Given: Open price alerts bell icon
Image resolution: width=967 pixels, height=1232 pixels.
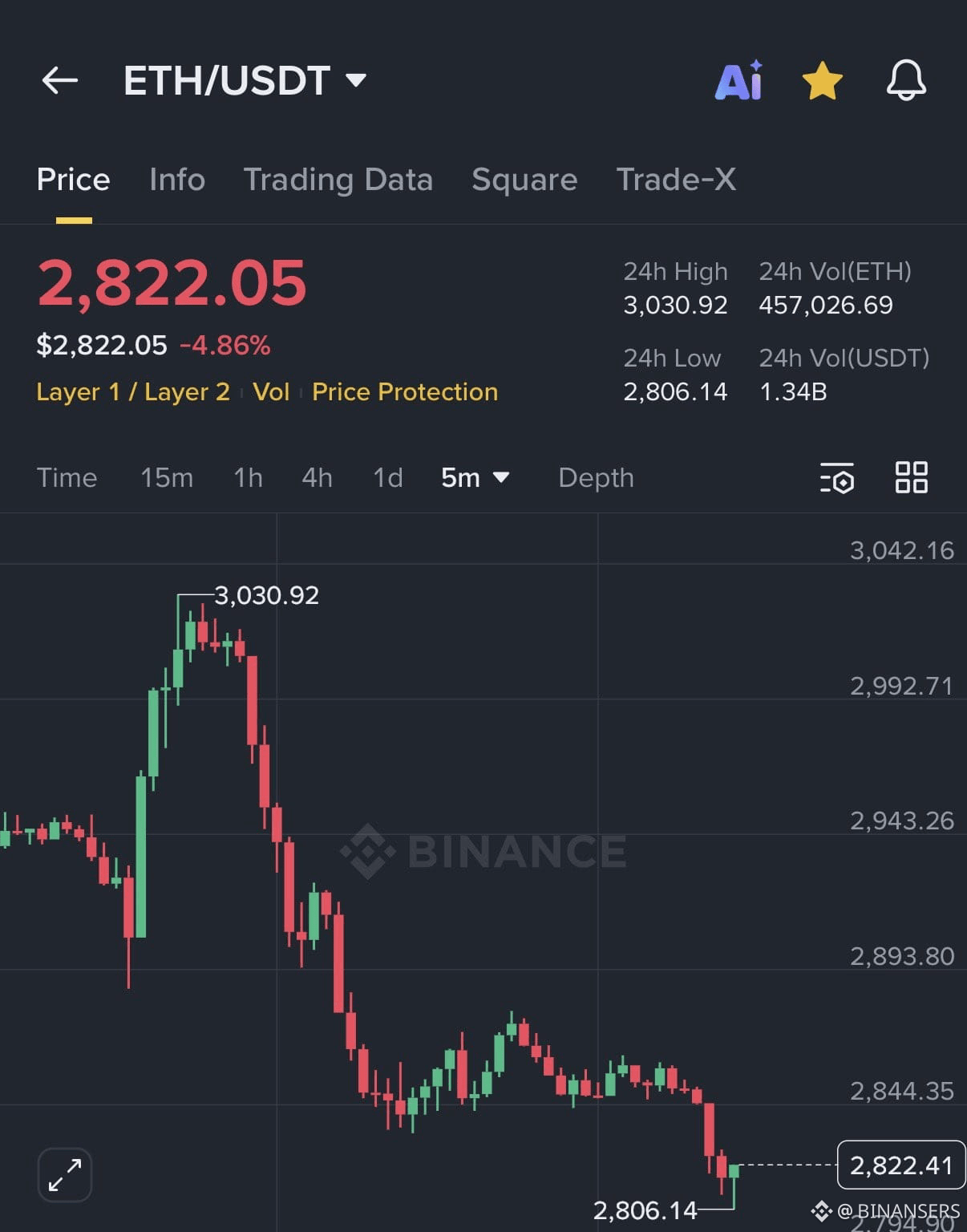Looking at the screenshot, I should tap(906, 80).
